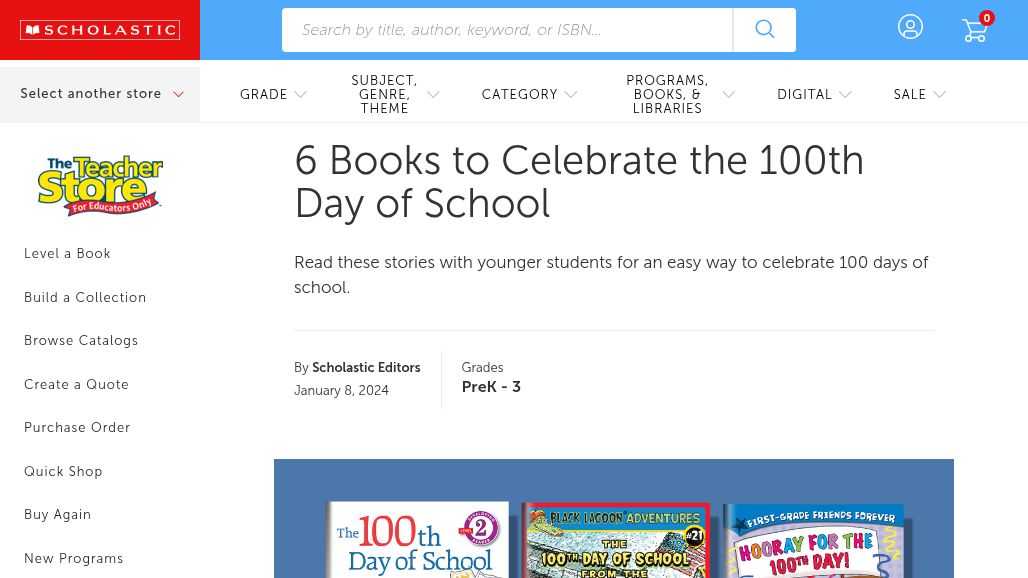Image resolution: width=1028 pixels, height=578 pixels.
Task: Open the user account icon
Action: click(x=910, y=27)
